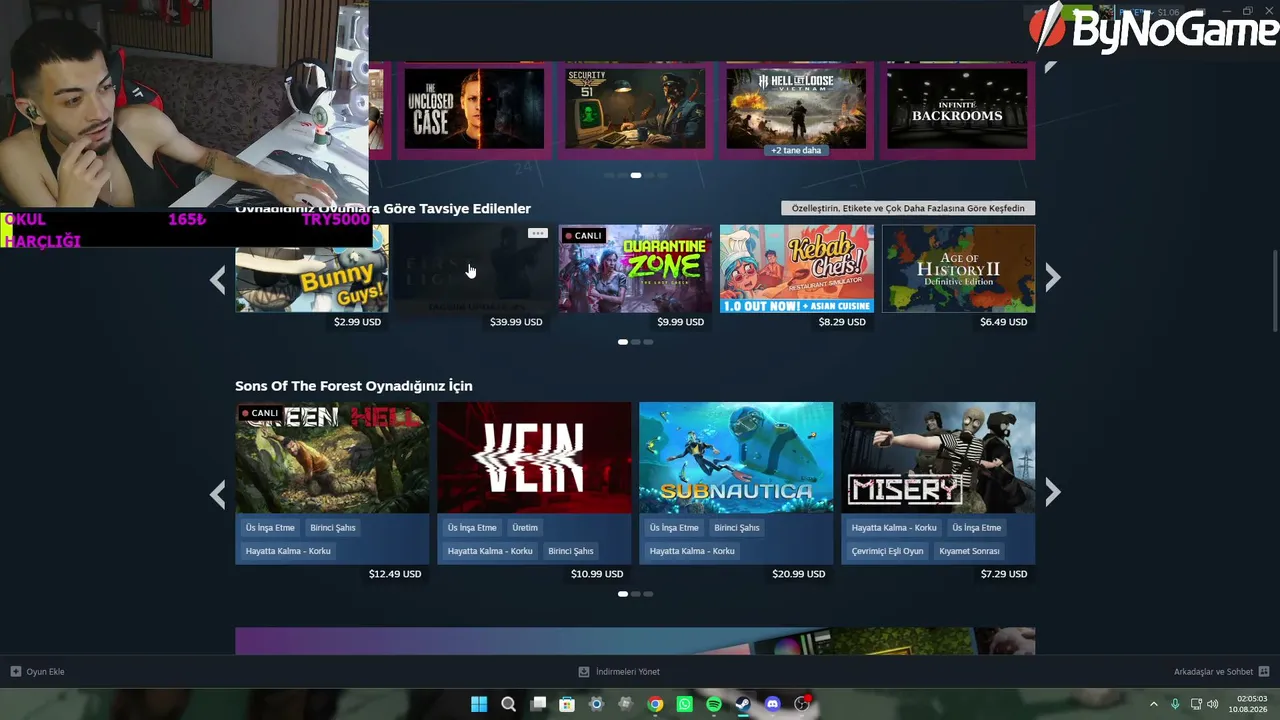This screenshot has height=720, width=1280.
Task: Click Üs İnşa Etme tag under Green Hell
Action: [x=270, y=528]
